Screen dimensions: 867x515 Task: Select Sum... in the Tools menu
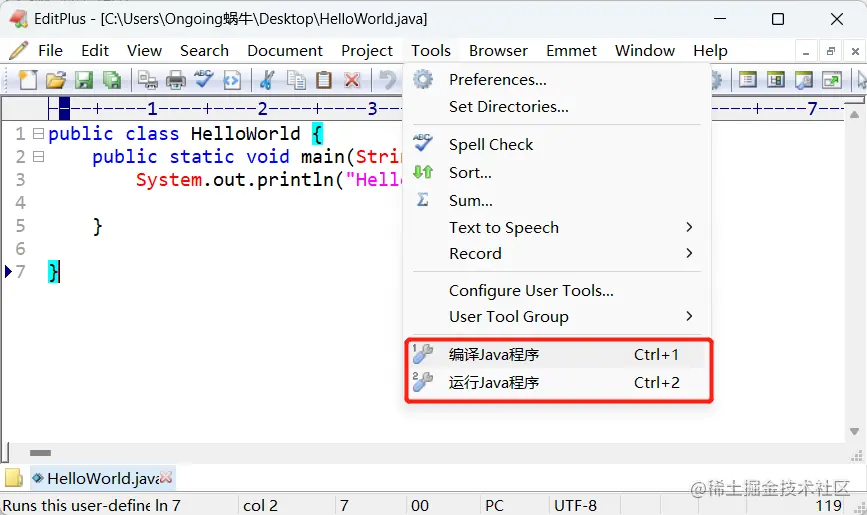point(557,200)
